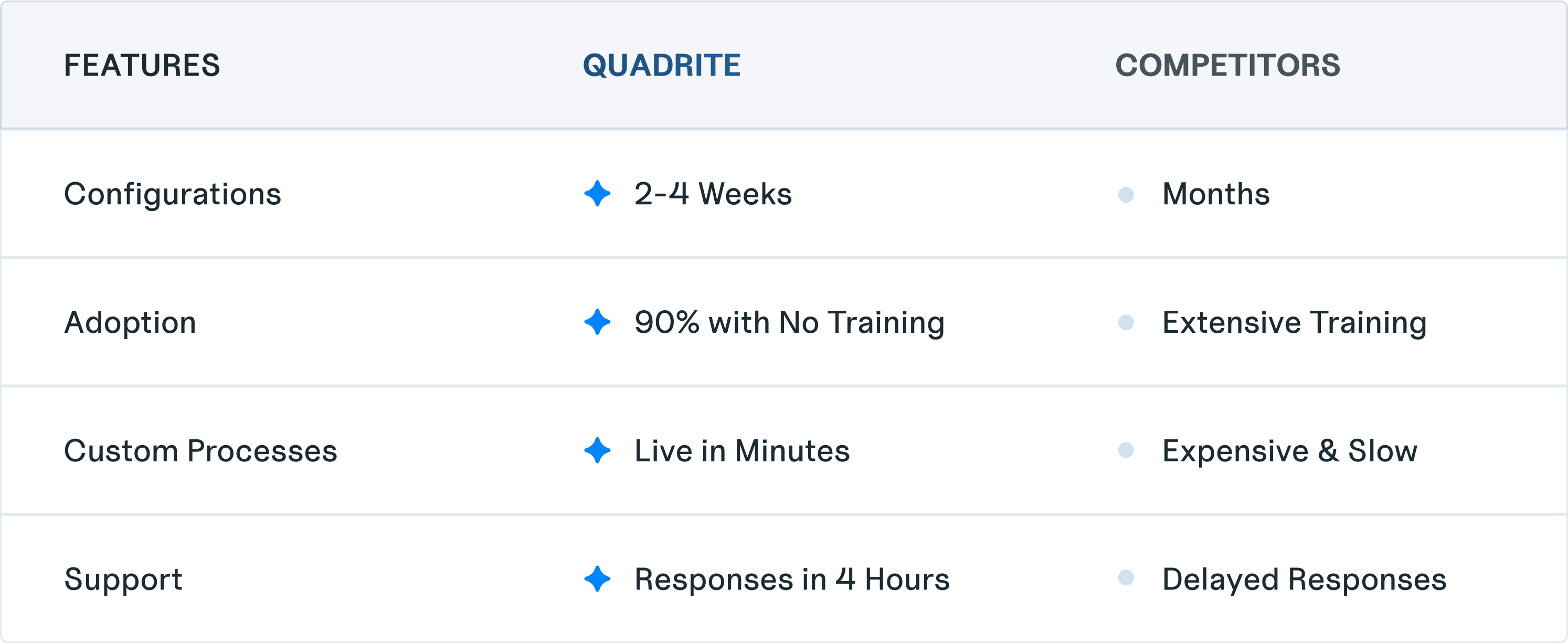Select the Live in Minutes text
The height and width of the screenshot is (643, 1568).
click(742, 451)
